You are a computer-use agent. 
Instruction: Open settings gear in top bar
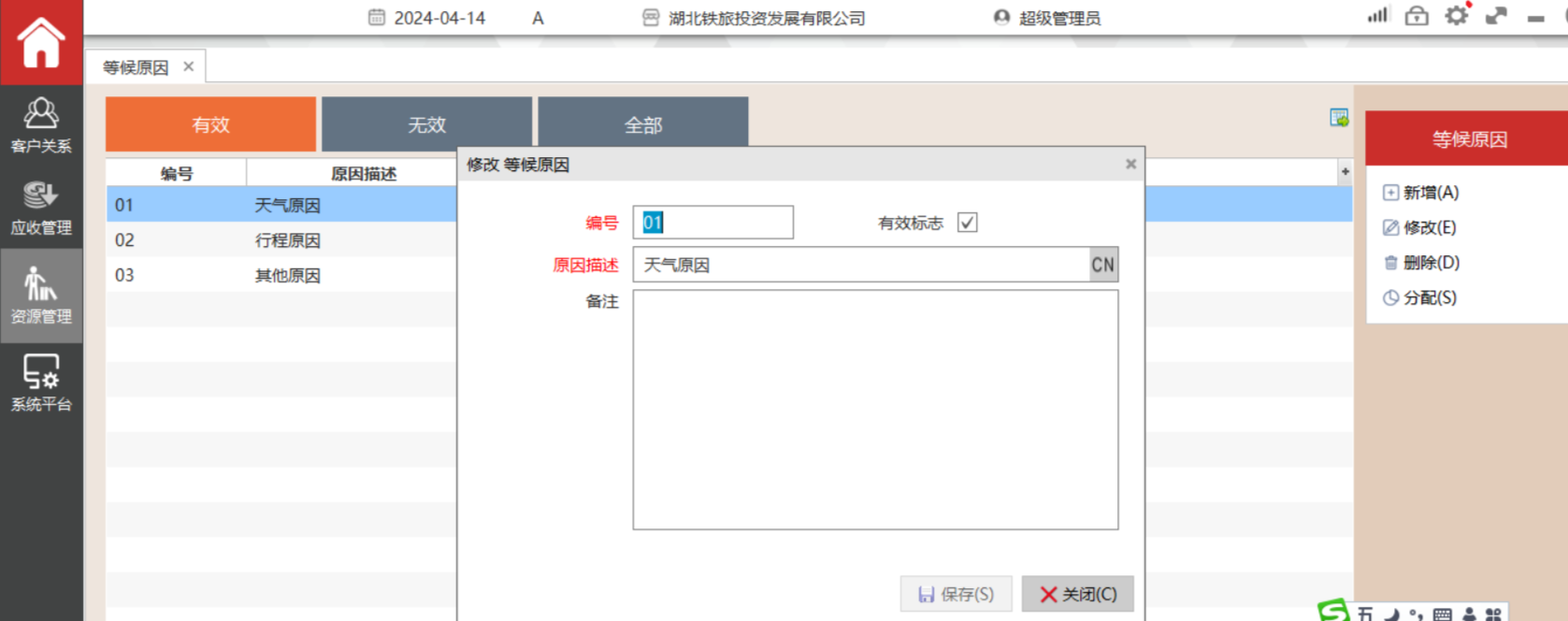point(1456,16)
